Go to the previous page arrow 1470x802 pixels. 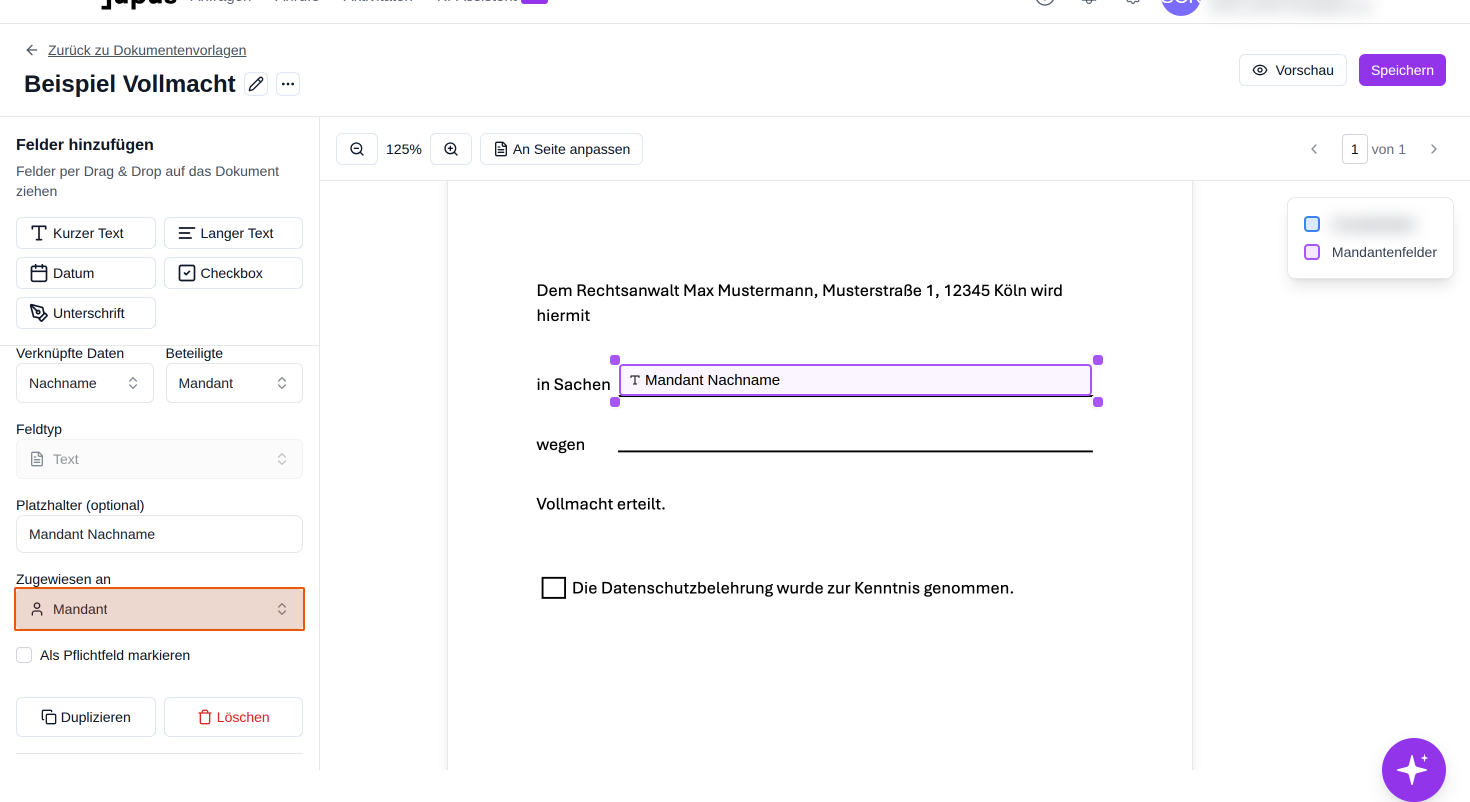1314,149
